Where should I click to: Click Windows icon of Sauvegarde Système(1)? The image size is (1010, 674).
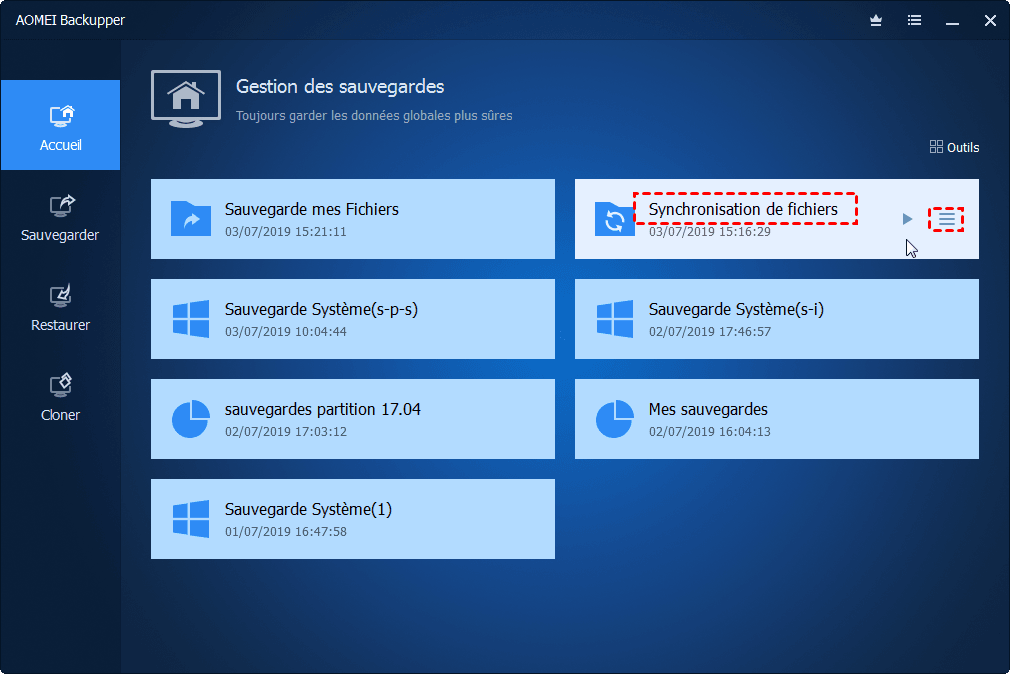(191, 519)
